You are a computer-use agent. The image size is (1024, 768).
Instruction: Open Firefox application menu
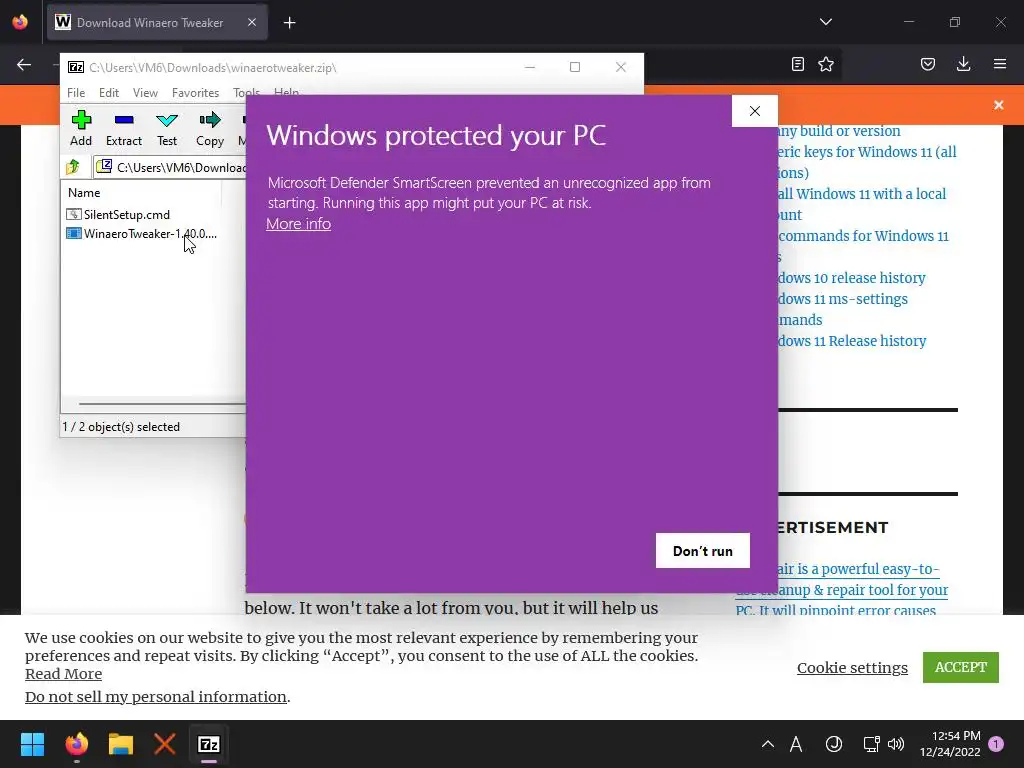click(1000, 64)
